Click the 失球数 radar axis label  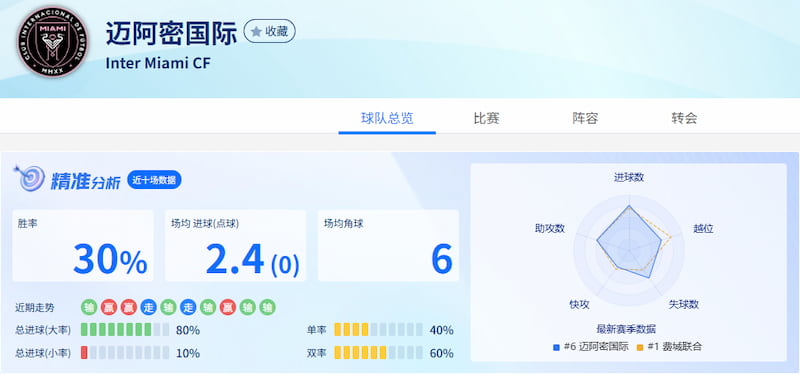(x=684, y=305)
